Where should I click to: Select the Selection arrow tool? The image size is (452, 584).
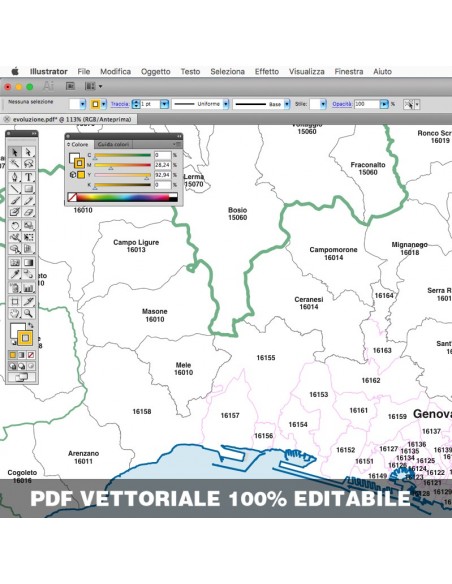point(15,152)
